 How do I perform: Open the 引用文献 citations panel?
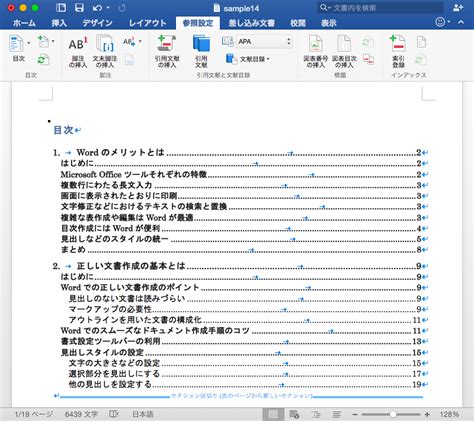coord(201,52)
